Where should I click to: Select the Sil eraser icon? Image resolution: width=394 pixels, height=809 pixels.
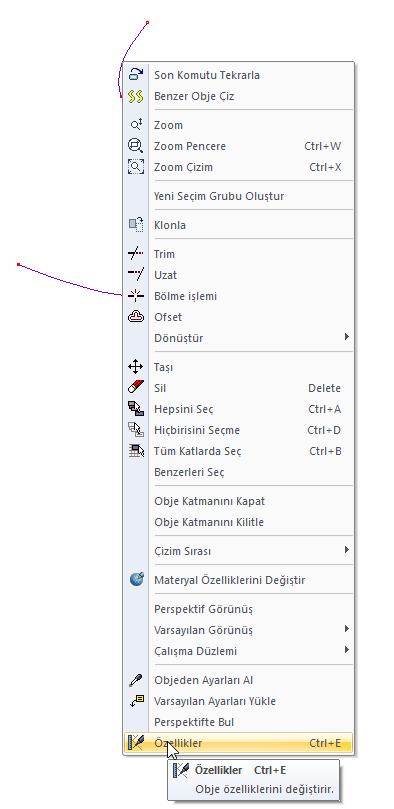[136, 388]
